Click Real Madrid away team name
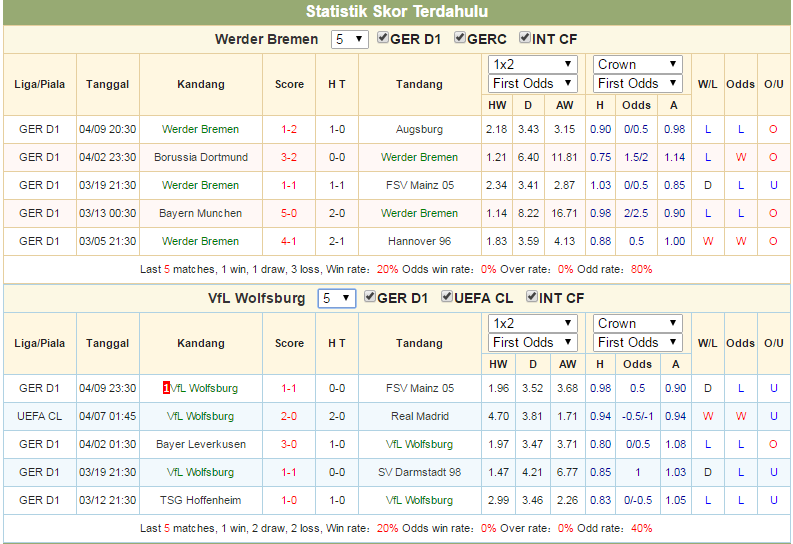The image size is (793, 544). click(420, 416)
